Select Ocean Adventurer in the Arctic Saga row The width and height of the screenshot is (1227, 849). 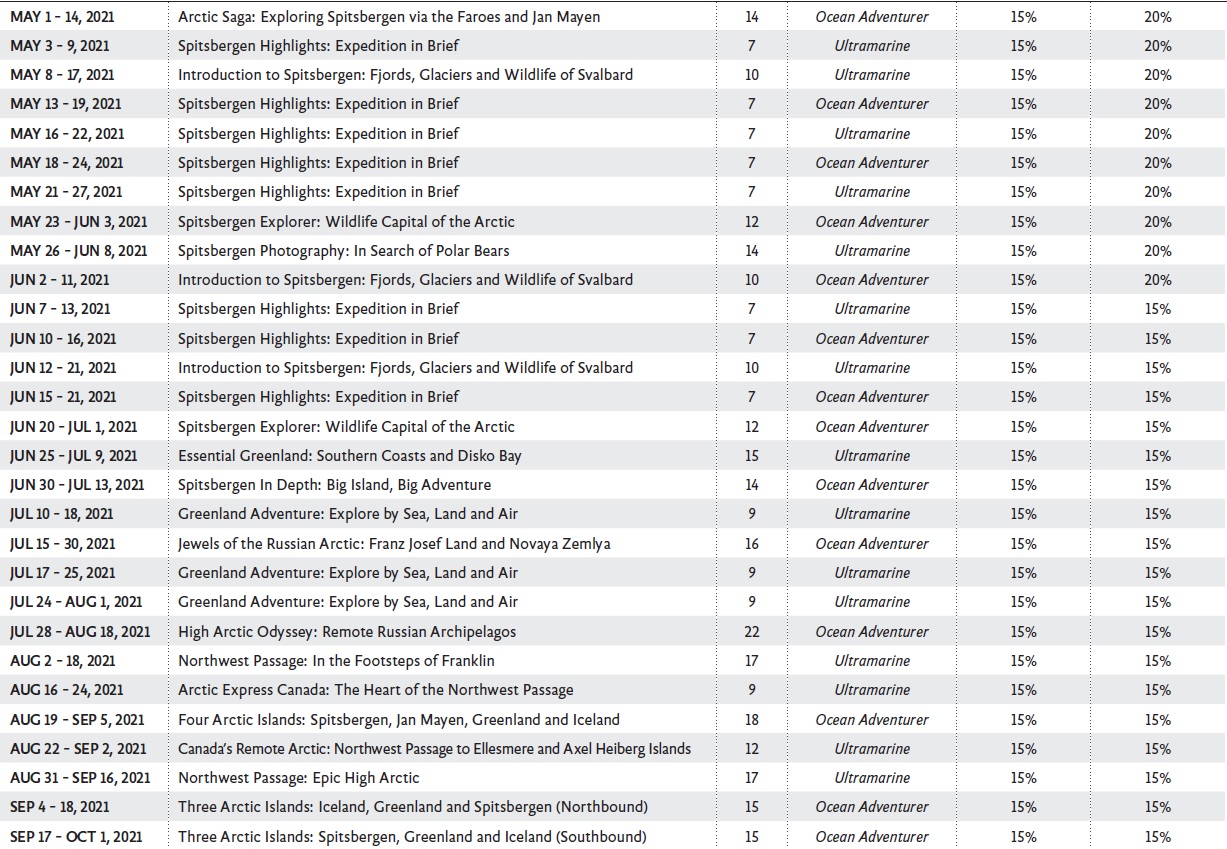click(x=872, y=17)
